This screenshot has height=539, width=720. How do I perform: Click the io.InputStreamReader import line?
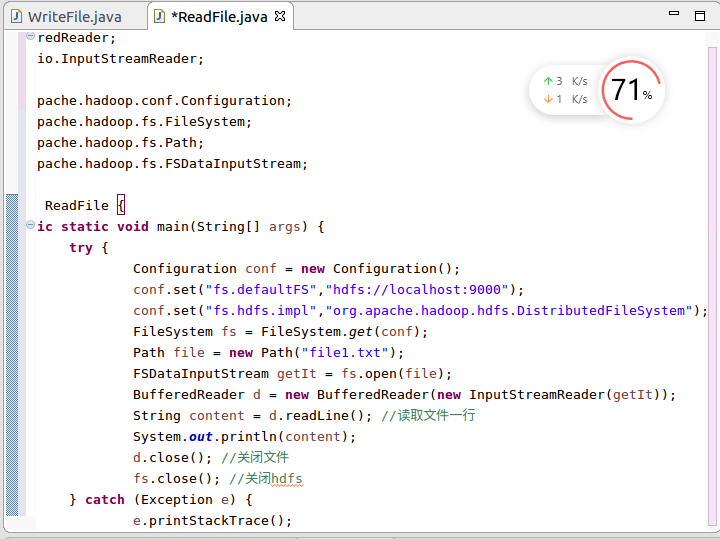120,59
